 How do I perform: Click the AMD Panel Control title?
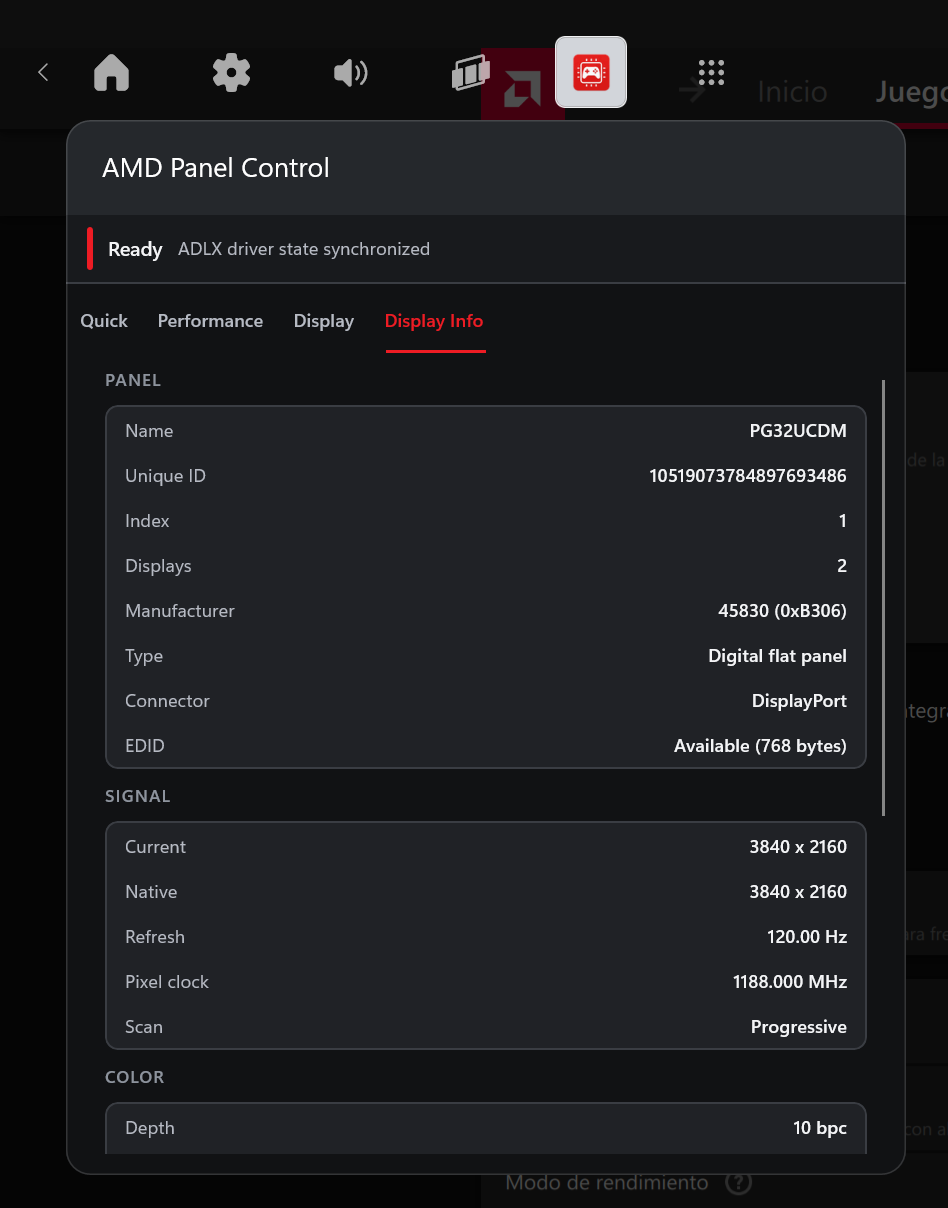coord(216,168)
